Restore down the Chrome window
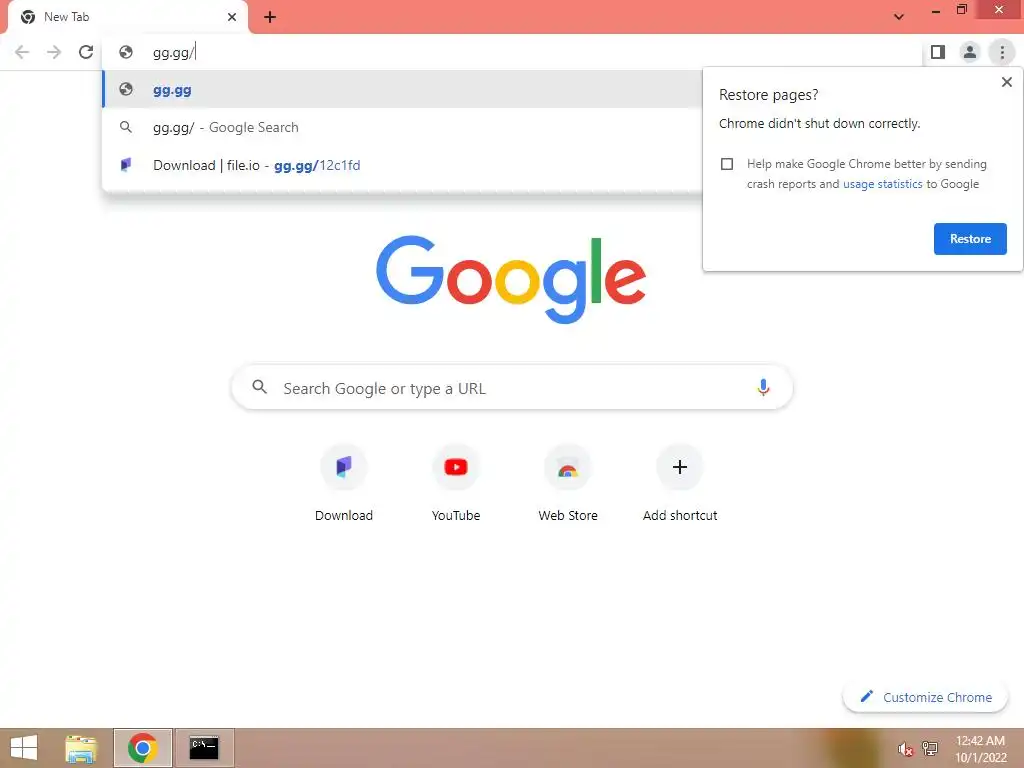The height and width of the screenshot is (768, 1024). tap(962, 10)
